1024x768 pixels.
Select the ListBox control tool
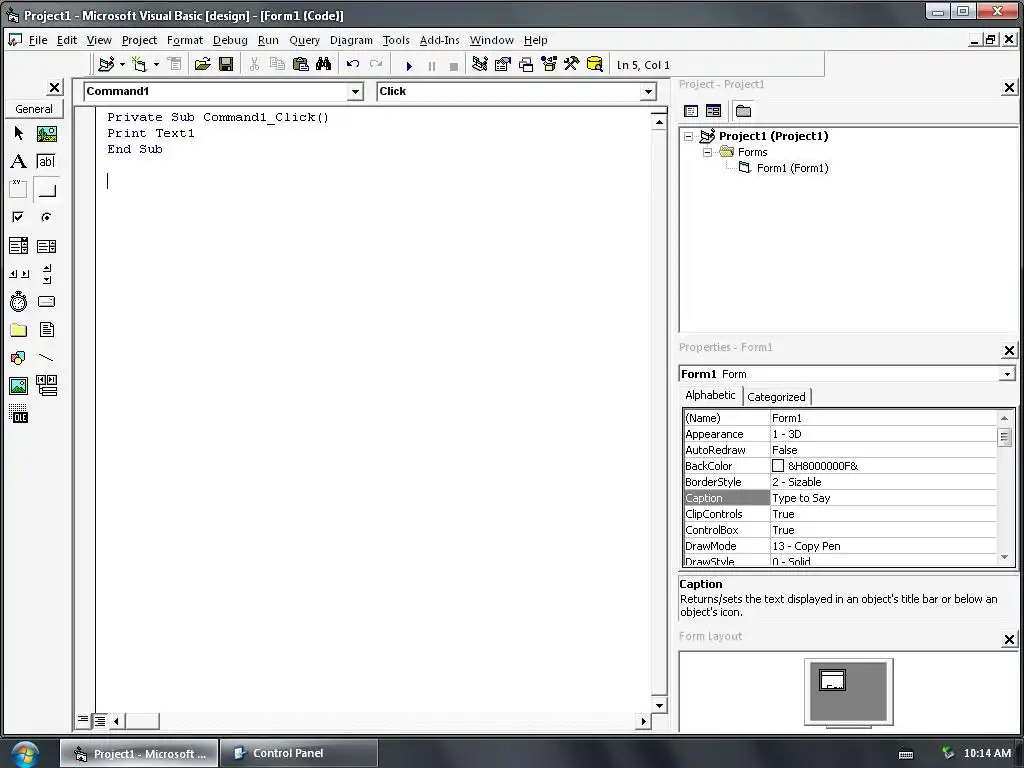[x=46, y=246]
